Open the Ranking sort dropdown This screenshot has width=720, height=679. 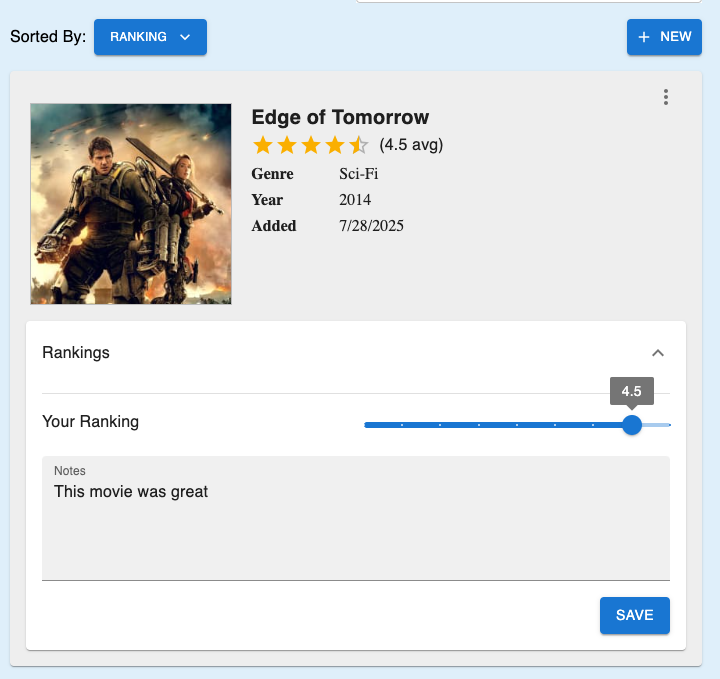point(150,37)
